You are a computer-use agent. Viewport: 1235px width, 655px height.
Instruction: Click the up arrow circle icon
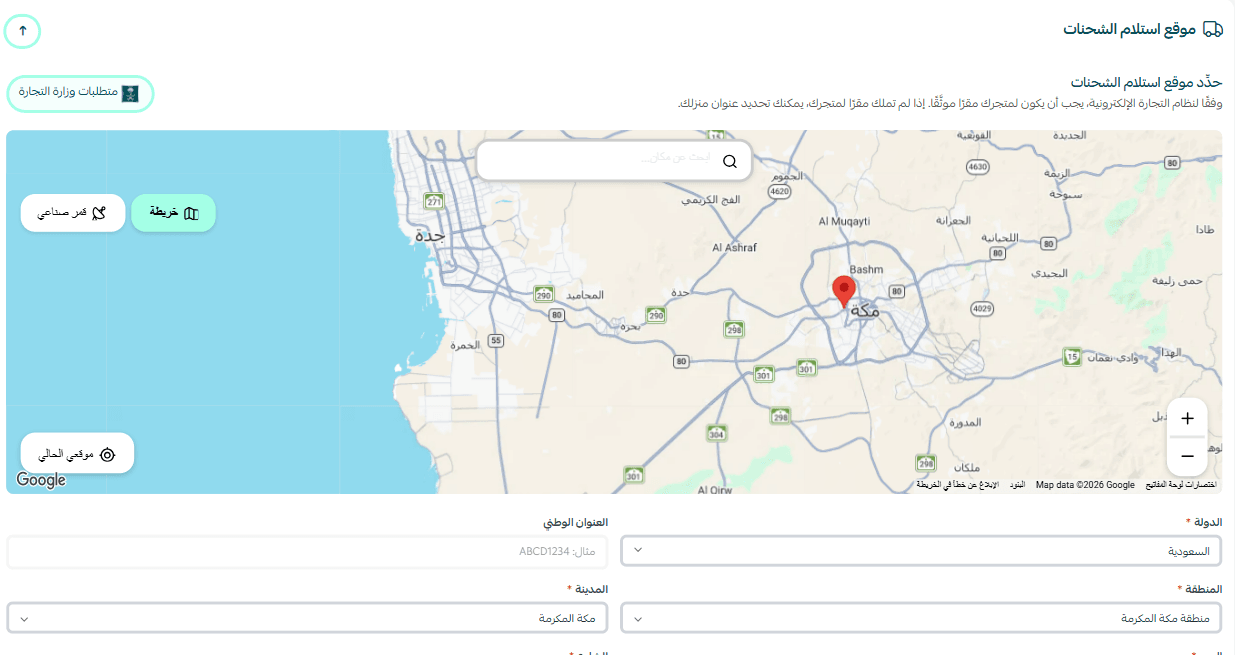[x=22, y=31]
